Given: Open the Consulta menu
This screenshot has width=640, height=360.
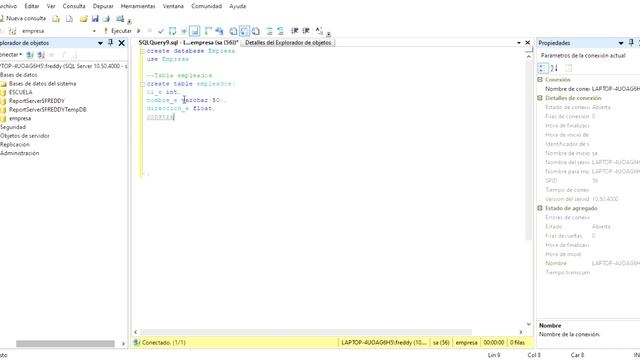Looking at the screenshot, I should click(74, 6).
